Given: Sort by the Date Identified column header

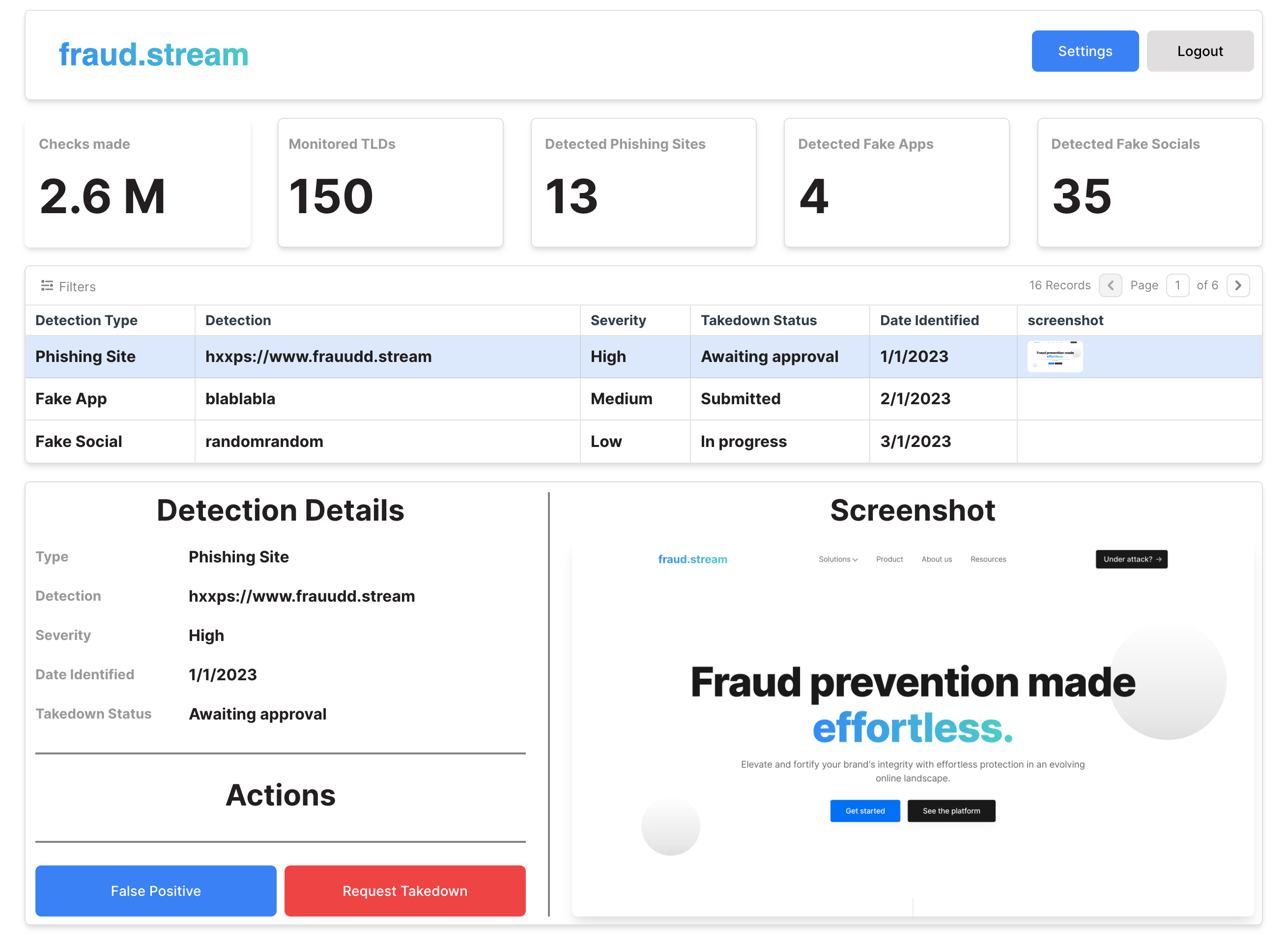Looking at the screenshot, I should (x=929, y=320).
